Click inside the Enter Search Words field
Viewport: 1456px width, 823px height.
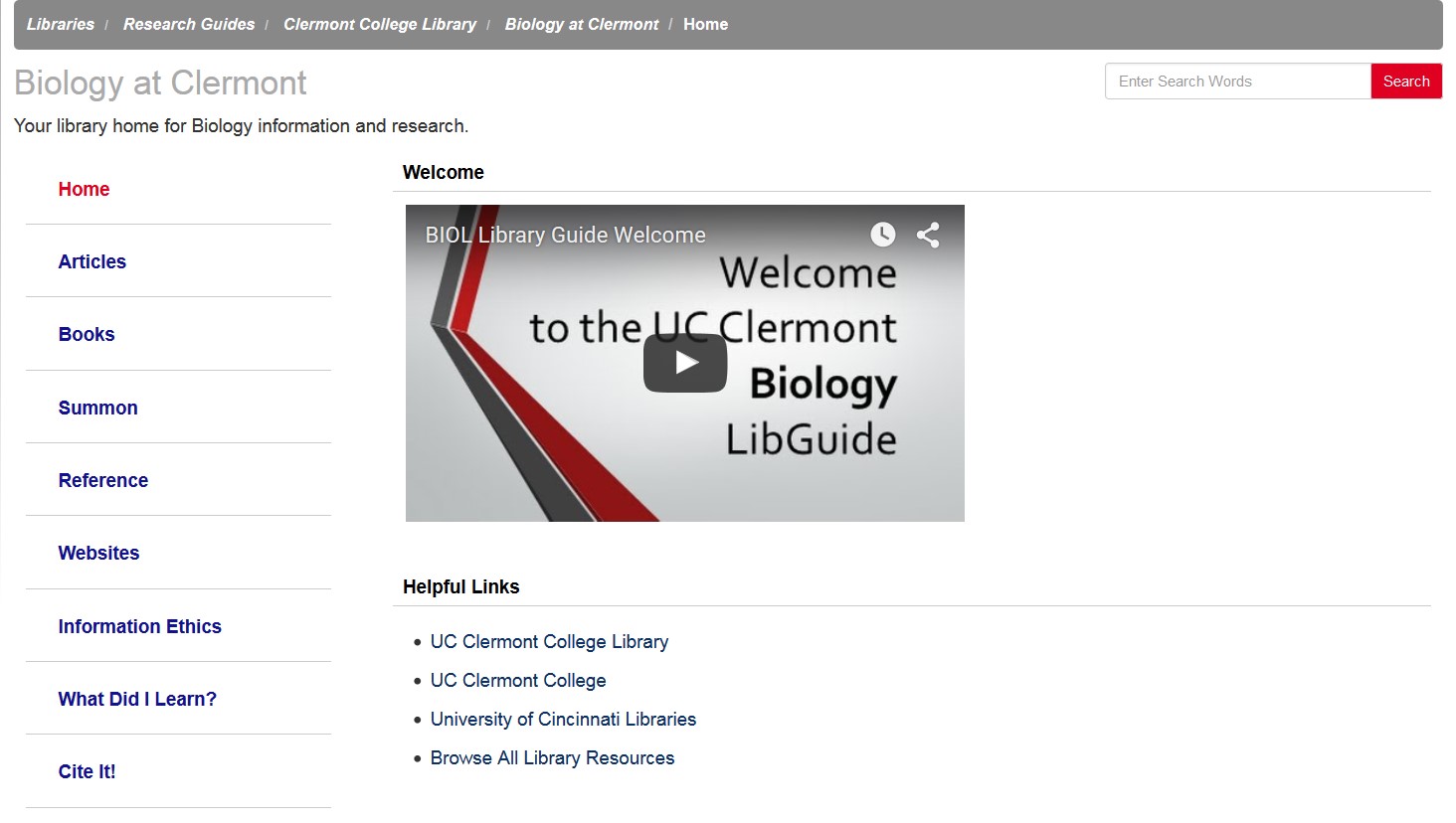1237,81
